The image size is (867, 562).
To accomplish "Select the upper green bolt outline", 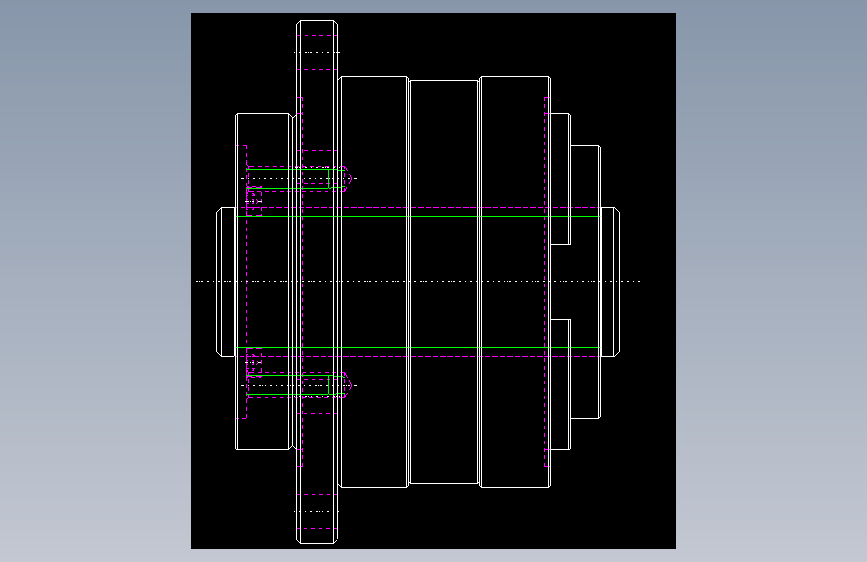I will (296, 179).
